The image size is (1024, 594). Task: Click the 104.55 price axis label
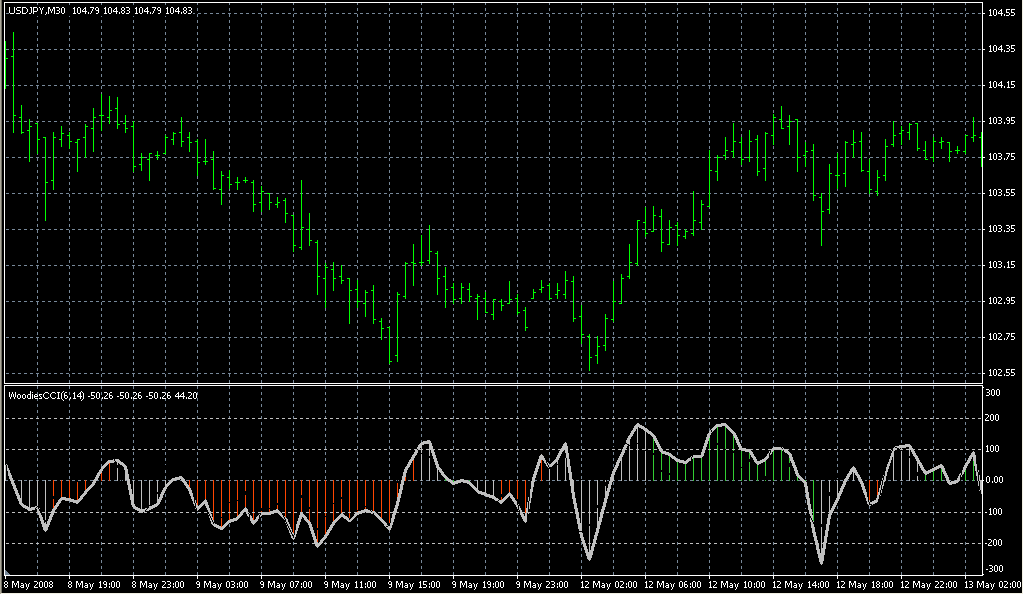(x=1000, y=13)
